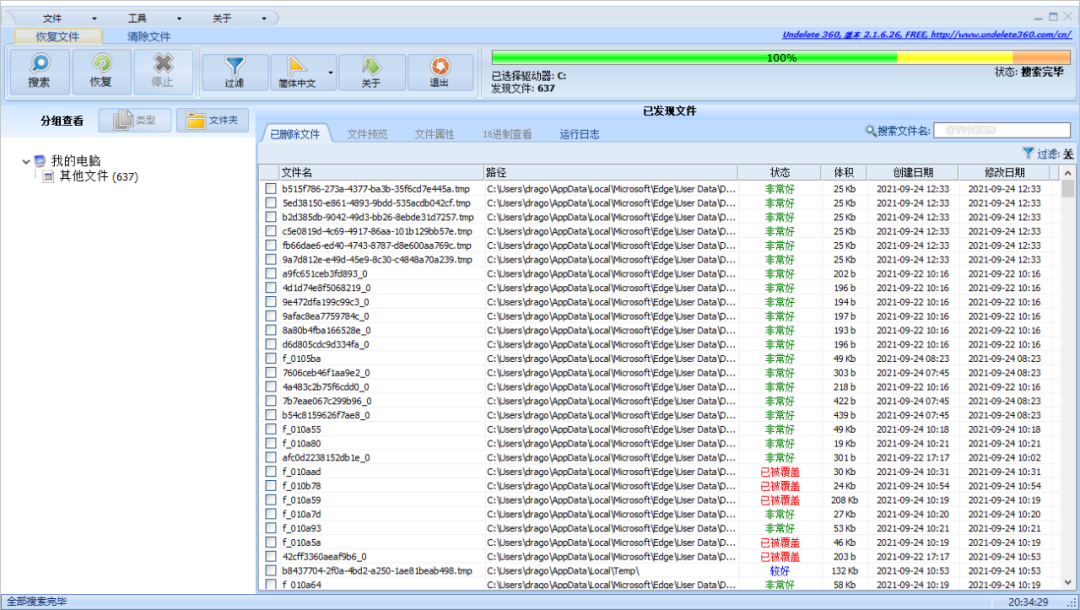Screen dimensions: 1080x610
Task: Select checkbox for f_010aad file
Action: click(x=271, y=472)
